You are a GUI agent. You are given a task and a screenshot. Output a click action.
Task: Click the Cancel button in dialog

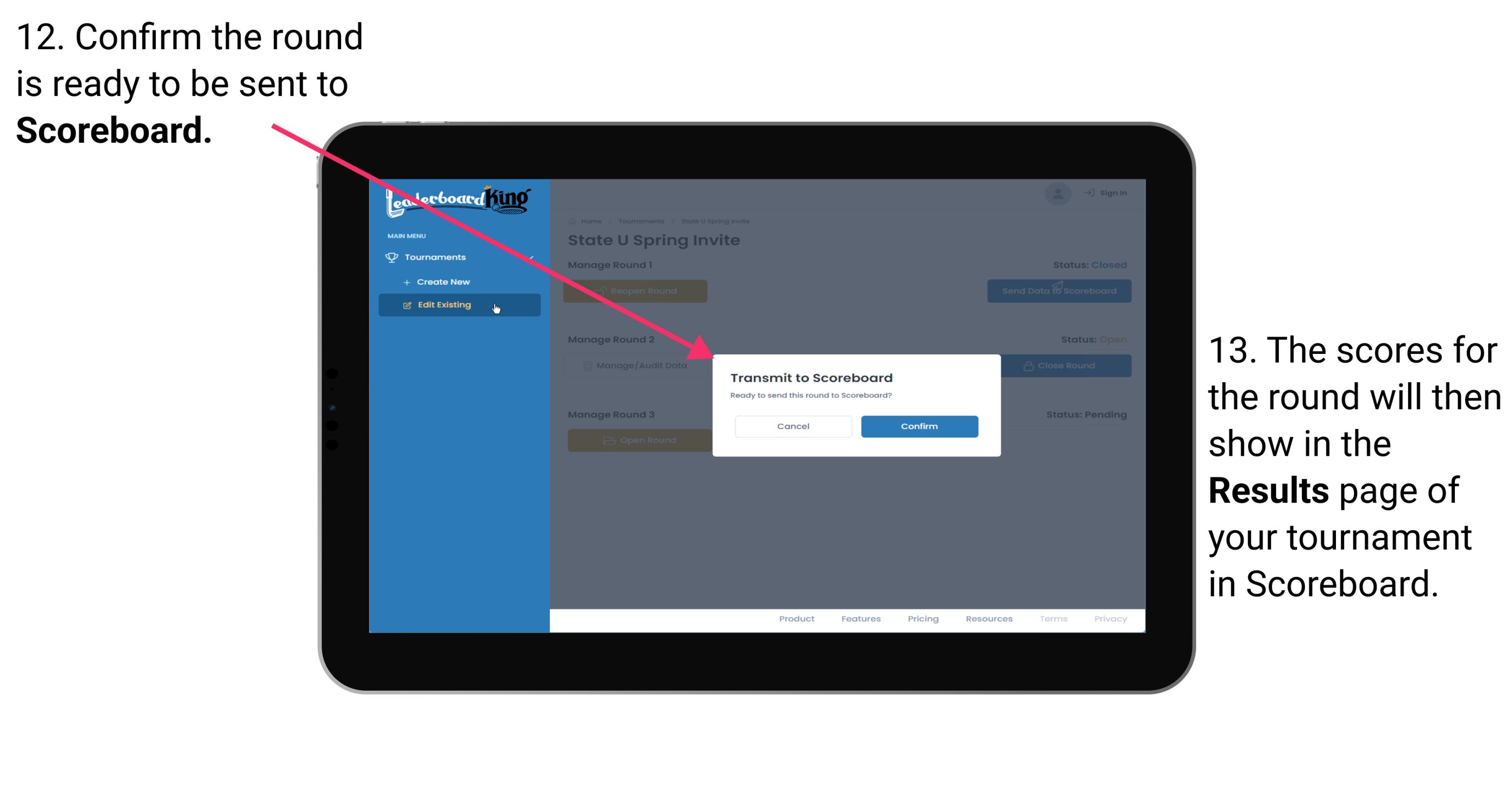793,426
